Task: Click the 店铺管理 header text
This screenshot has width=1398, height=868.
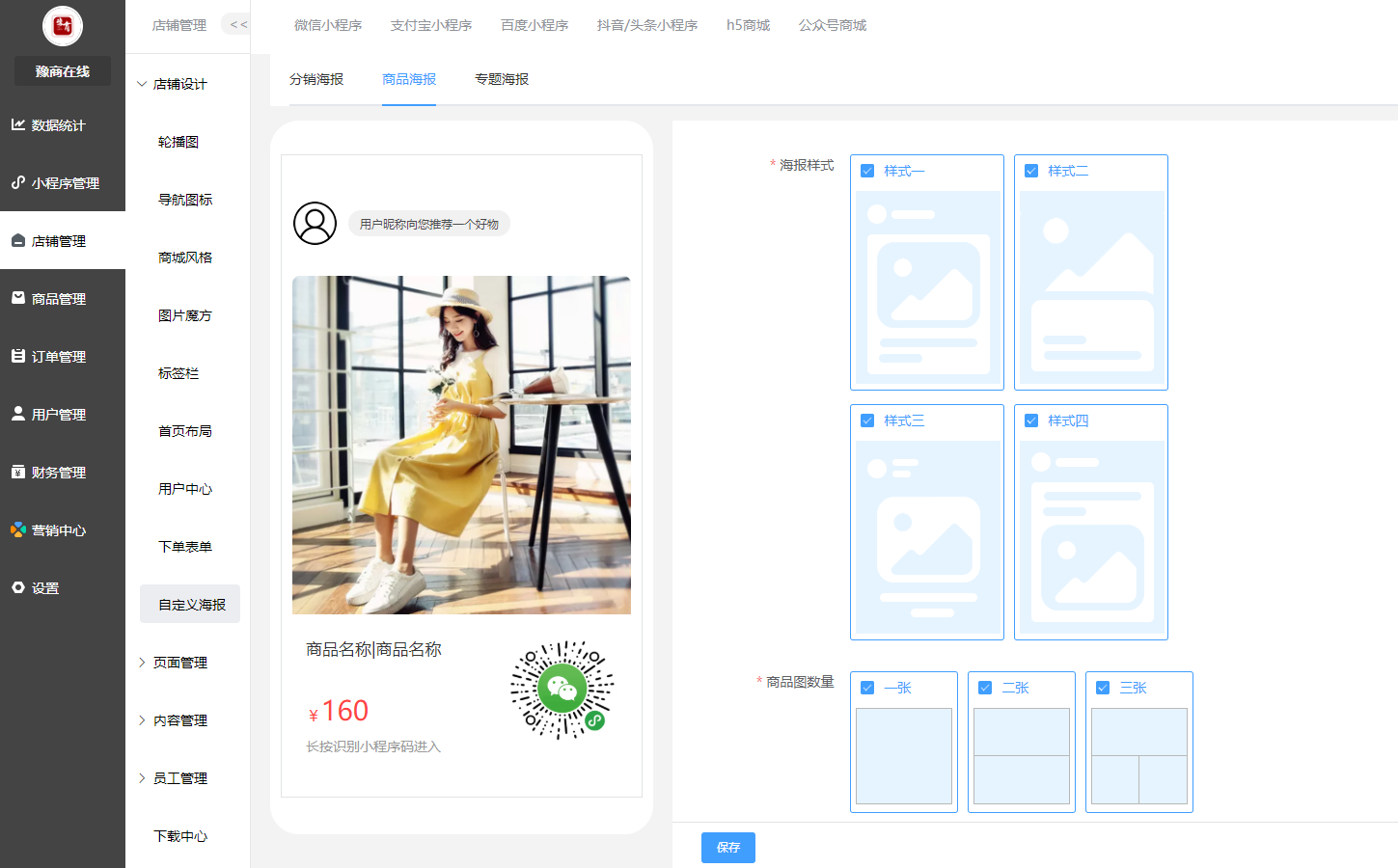Action: (x=179, y=25)
